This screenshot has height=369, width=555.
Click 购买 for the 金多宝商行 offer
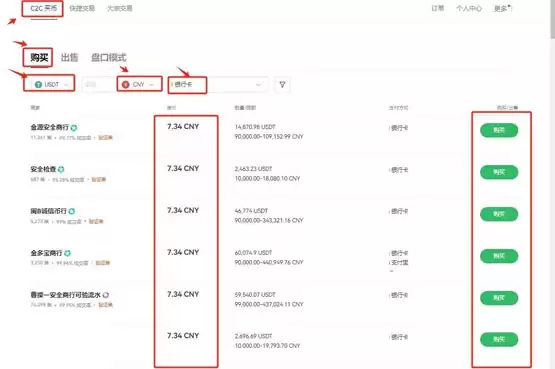[x=499, y=256]
